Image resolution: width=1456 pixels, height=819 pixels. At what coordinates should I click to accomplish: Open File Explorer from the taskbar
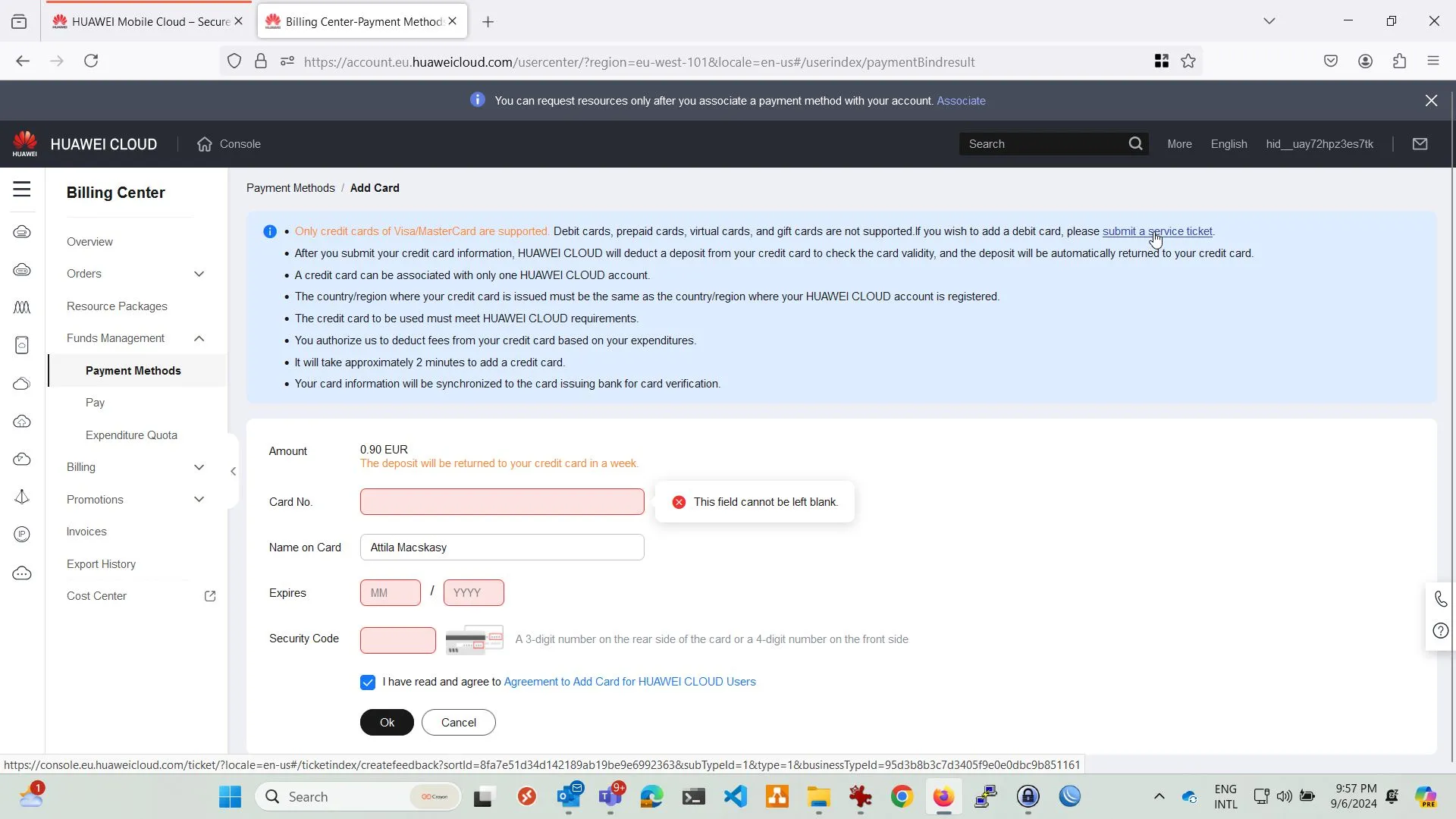(819, 797)
